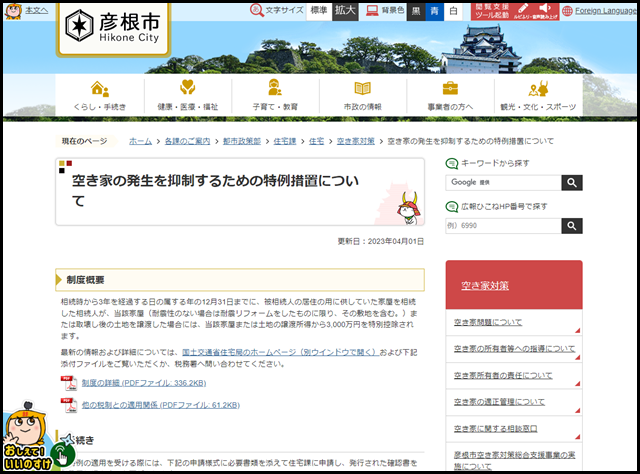Open 各課のご案内 breadcrumb link
This screenshot has width=640, height=474.
[187, 141]
